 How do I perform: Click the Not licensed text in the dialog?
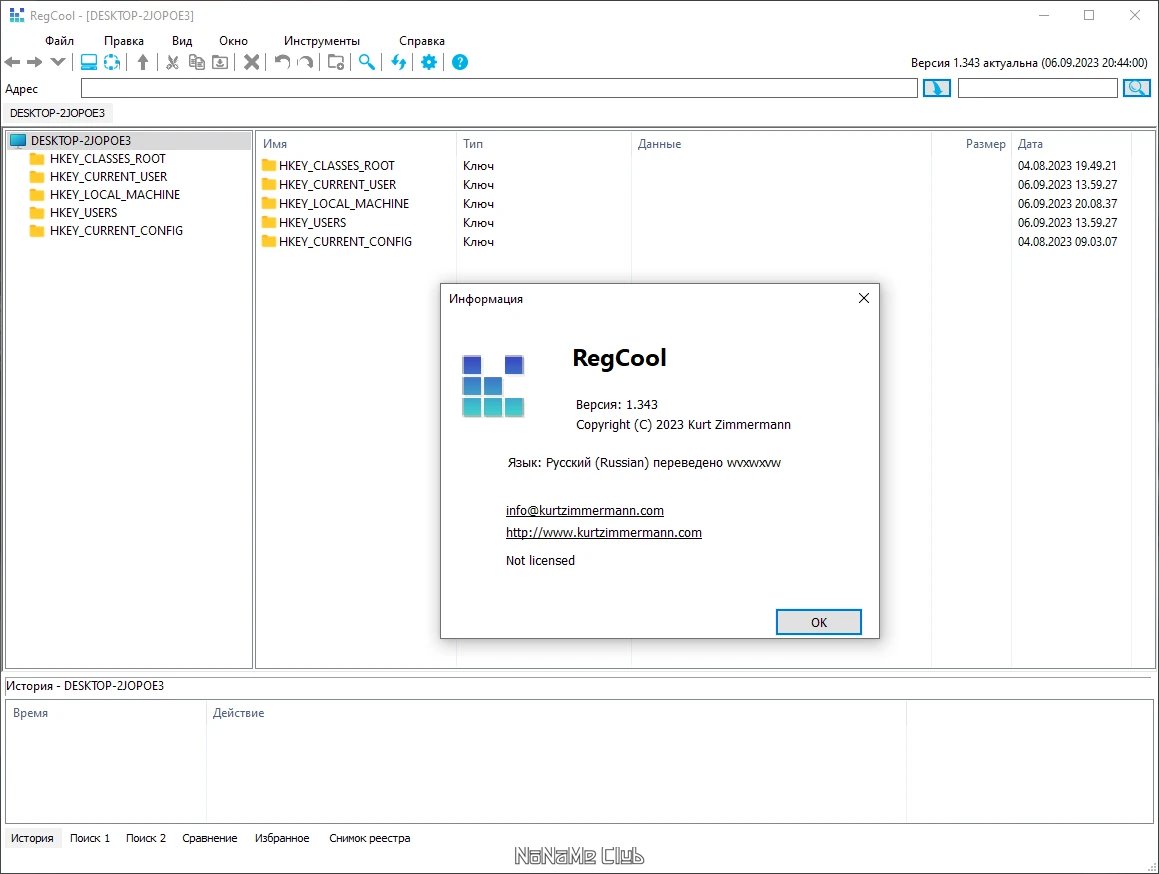click(540, 560)
